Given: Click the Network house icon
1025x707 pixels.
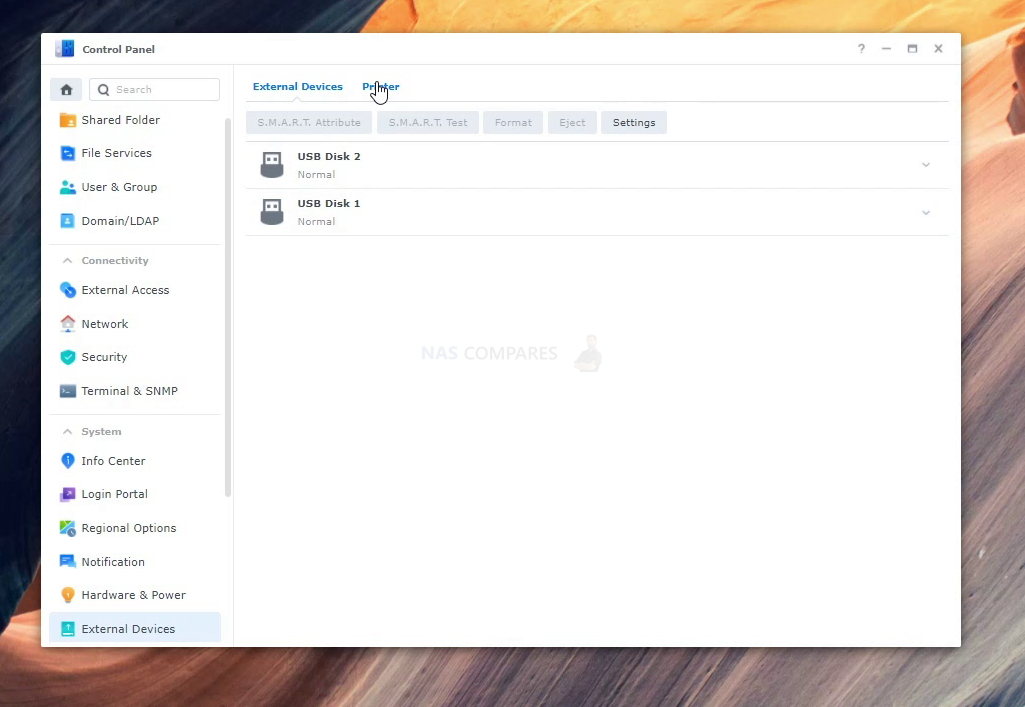Looking at the screenshot, I should [67, 323].
